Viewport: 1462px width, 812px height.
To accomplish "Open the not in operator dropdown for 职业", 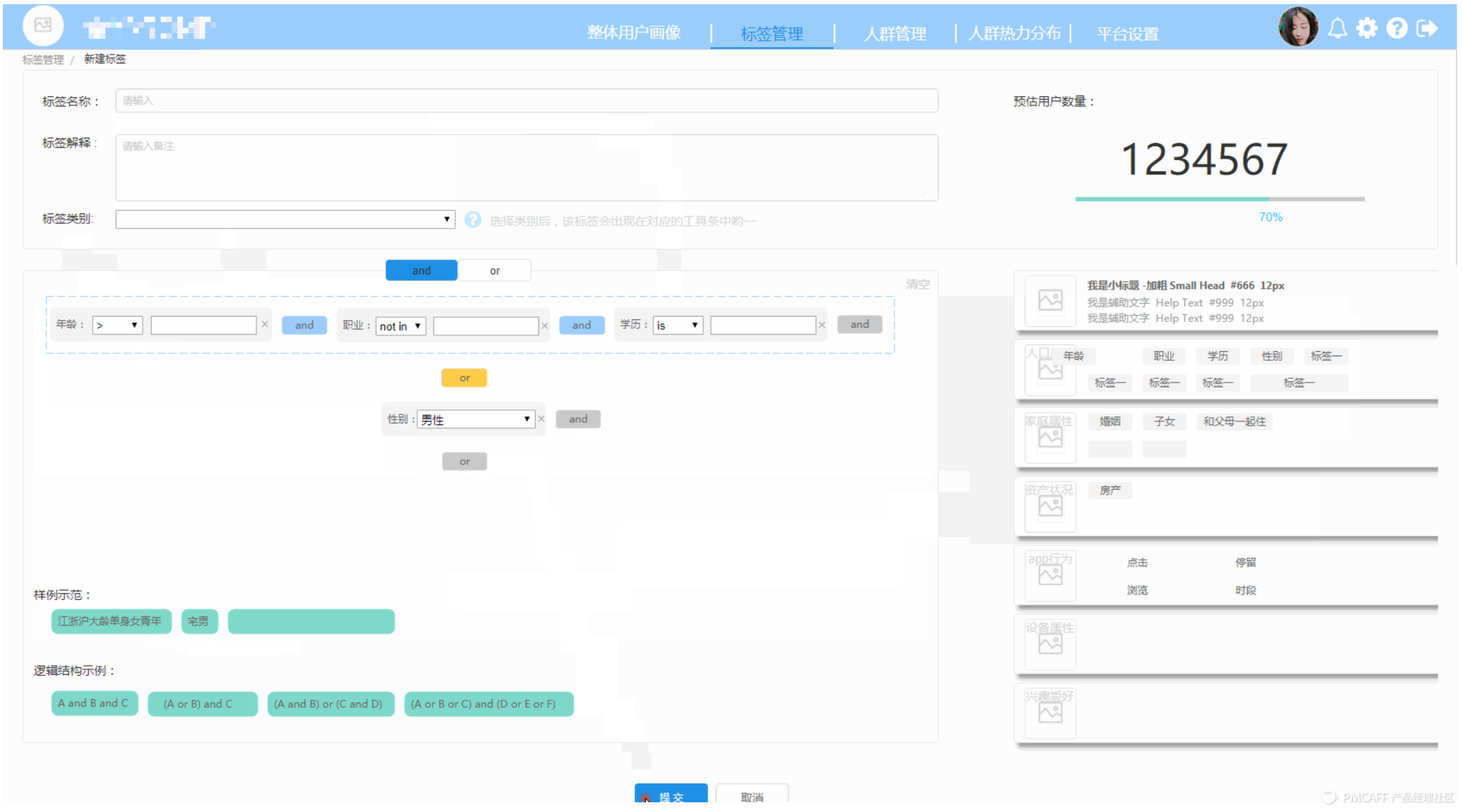I will (x=400, y=326).
